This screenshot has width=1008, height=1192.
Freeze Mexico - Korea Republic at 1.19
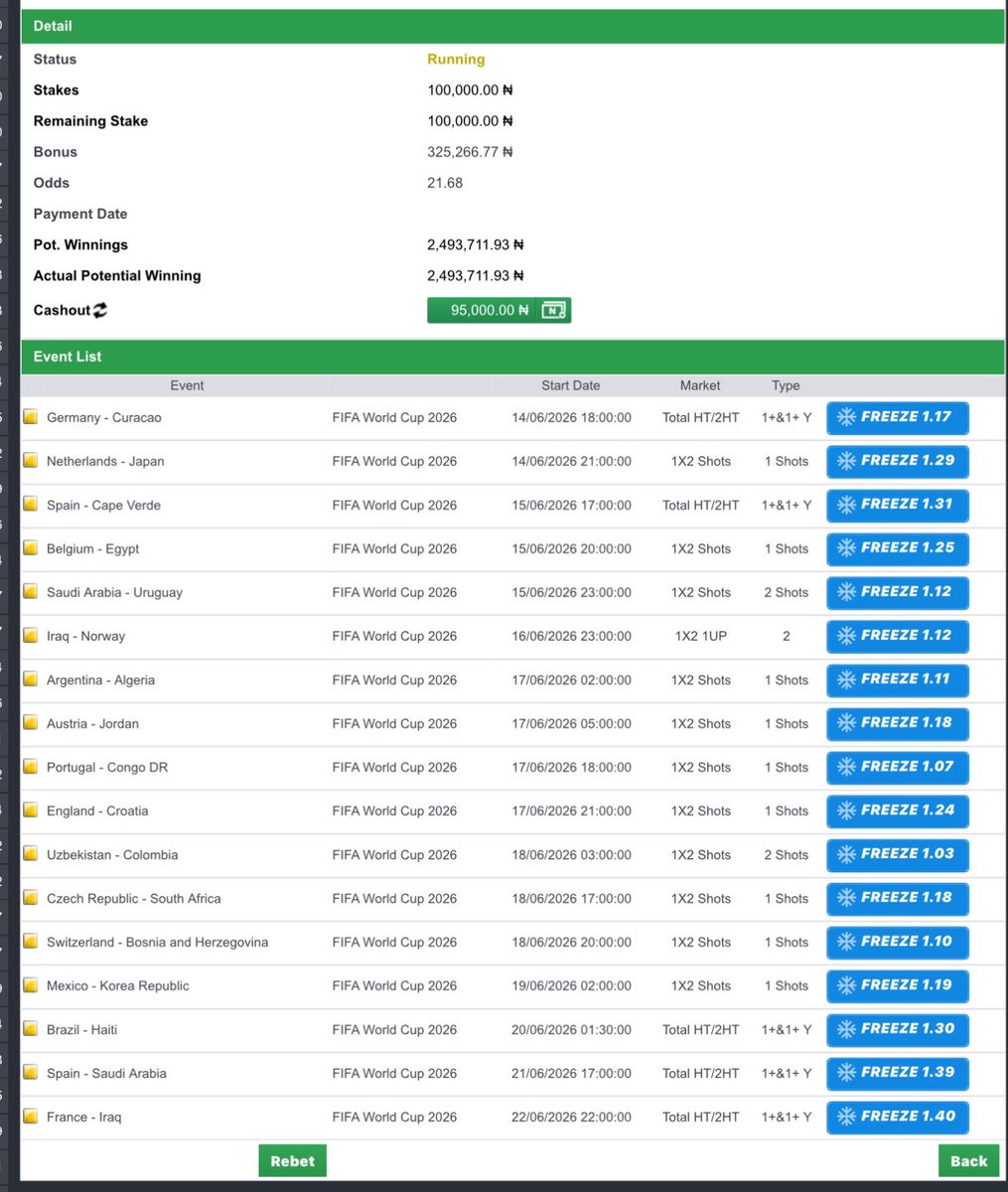897,985
